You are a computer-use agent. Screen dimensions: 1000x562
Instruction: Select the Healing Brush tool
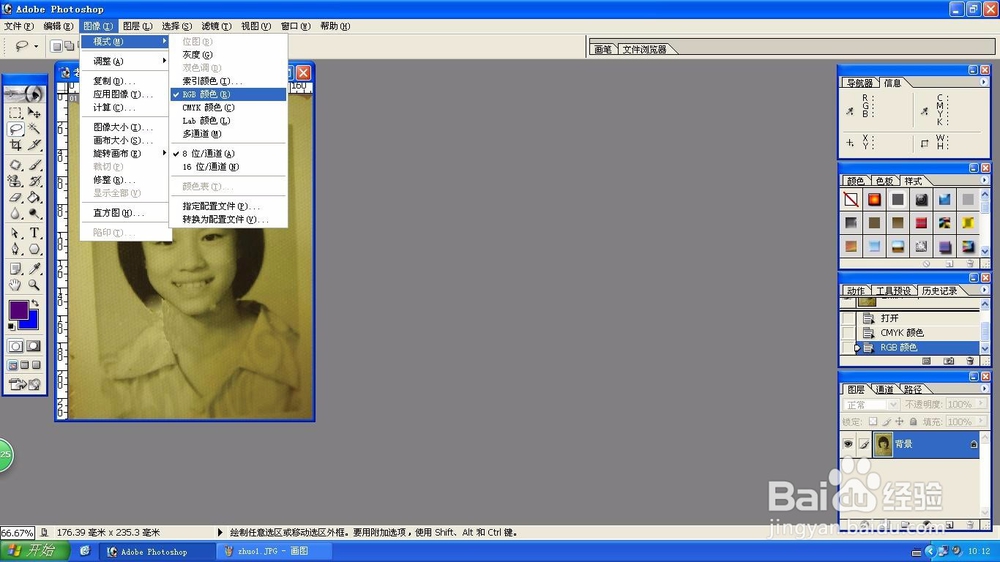(16, 165)
